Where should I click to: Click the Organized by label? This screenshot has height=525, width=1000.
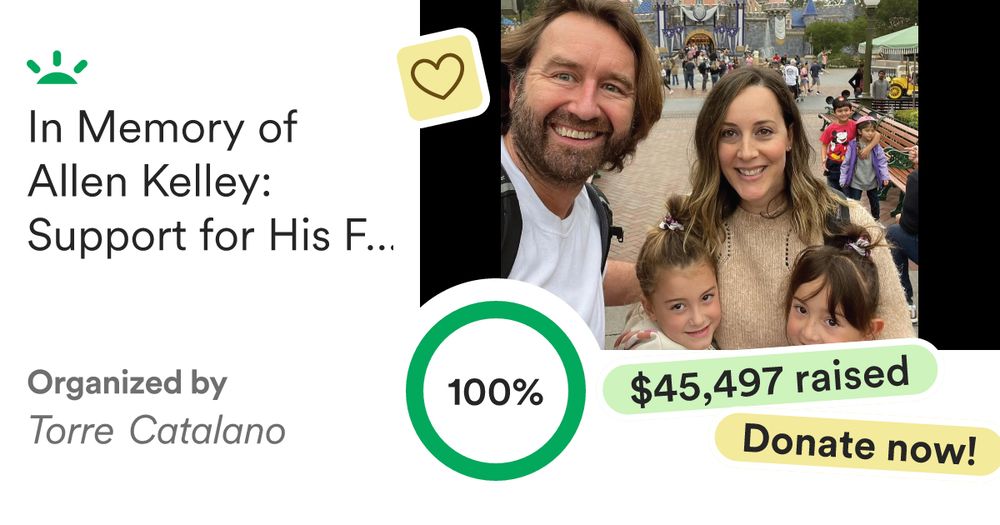pos(127,383)
